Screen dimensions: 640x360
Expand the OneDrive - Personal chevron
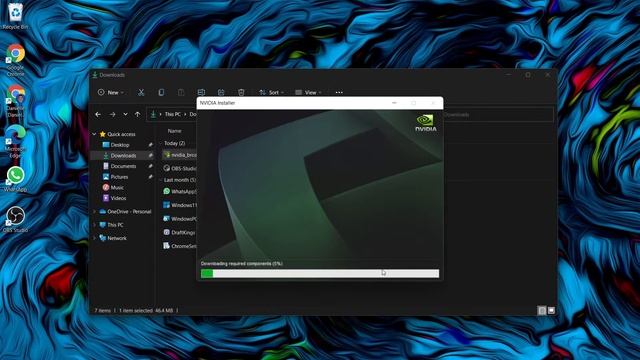(94, 211)
